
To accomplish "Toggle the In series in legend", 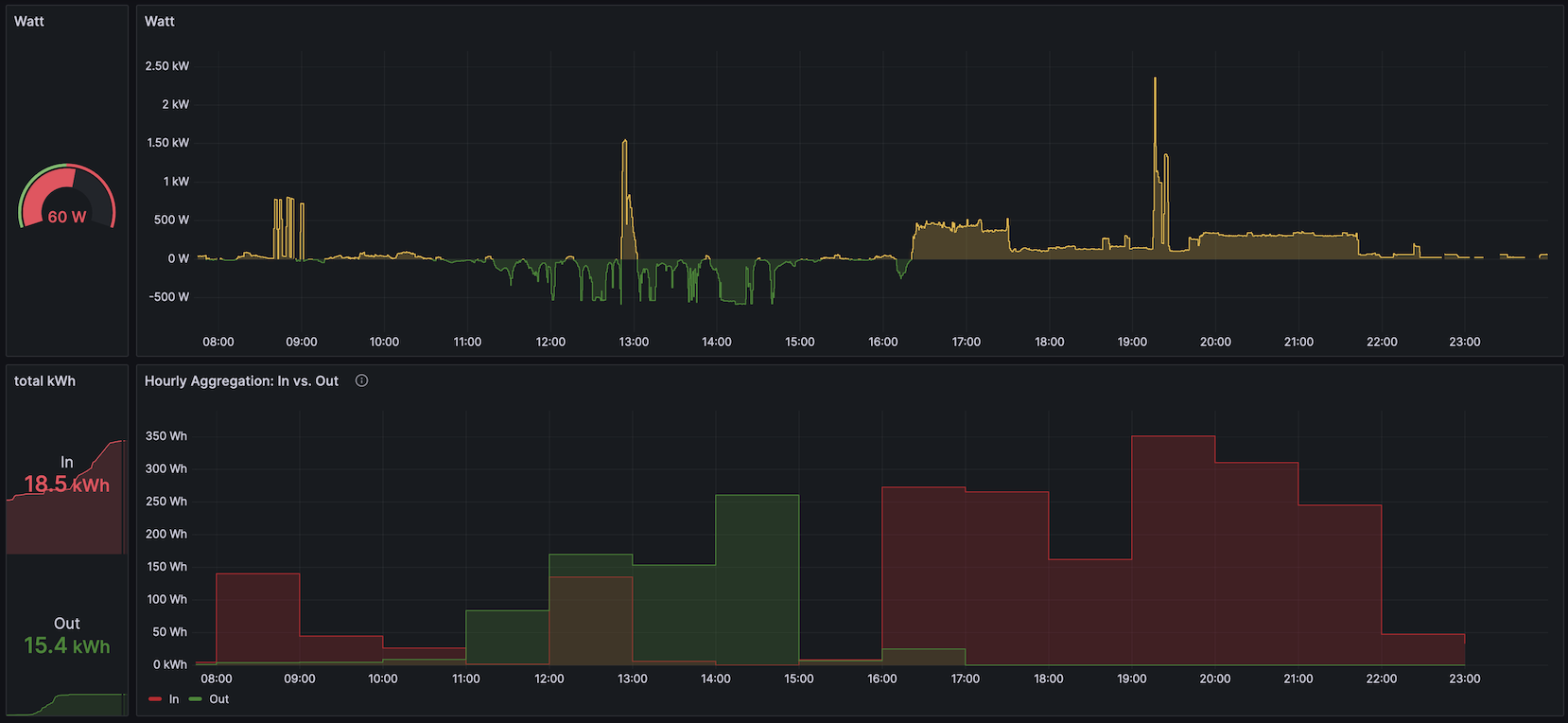I will tap(174, 699).
